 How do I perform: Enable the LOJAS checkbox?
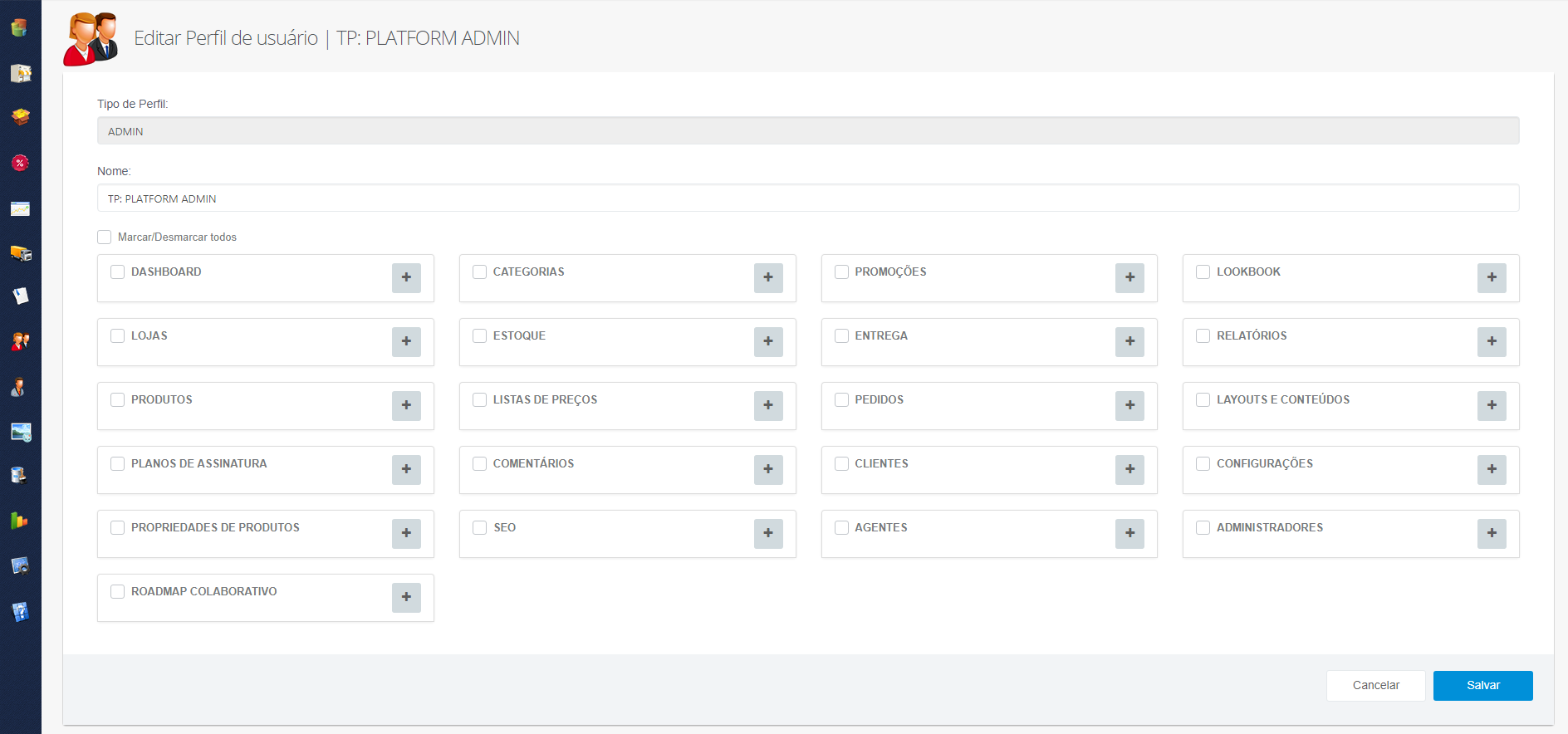click(118, 336)
